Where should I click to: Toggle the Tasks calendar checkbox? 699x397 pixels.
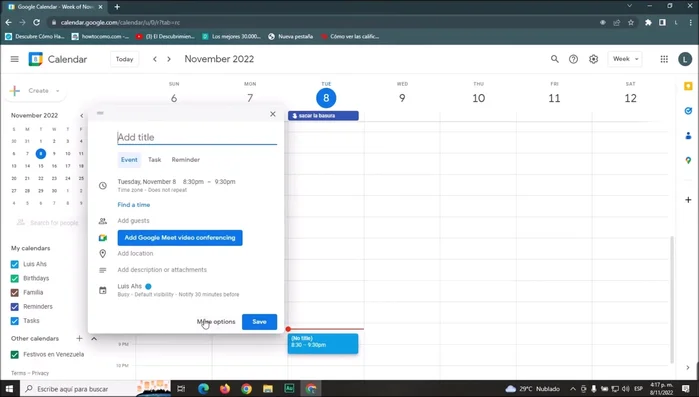pos(15,321)
